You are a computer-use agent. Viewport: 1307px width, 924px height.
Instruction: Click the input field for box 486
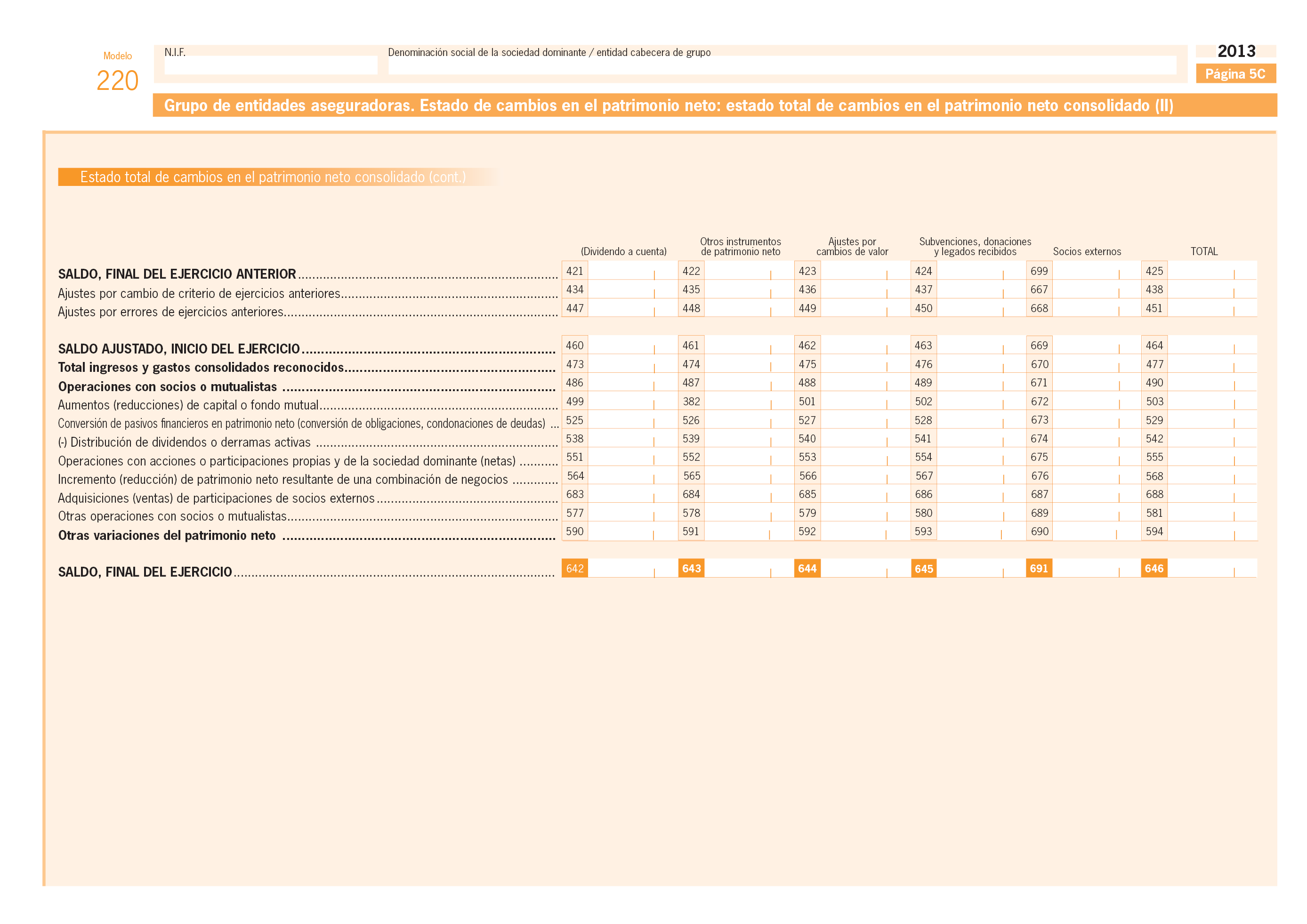coord(632,382)
